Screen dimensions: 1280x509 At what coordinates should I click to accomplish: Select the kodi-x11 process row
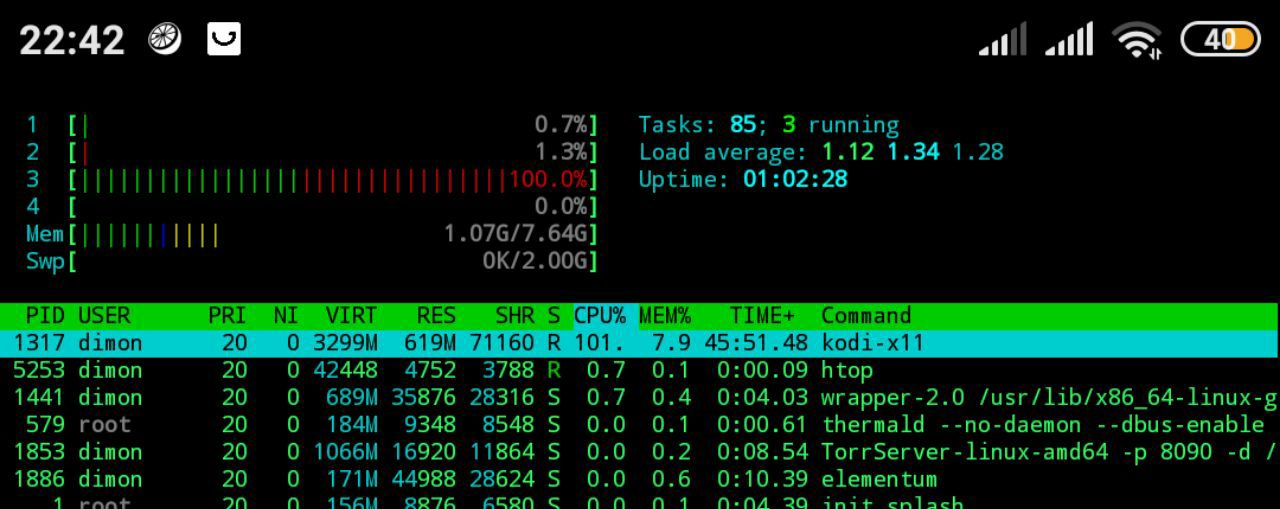(x=640, y=343)
